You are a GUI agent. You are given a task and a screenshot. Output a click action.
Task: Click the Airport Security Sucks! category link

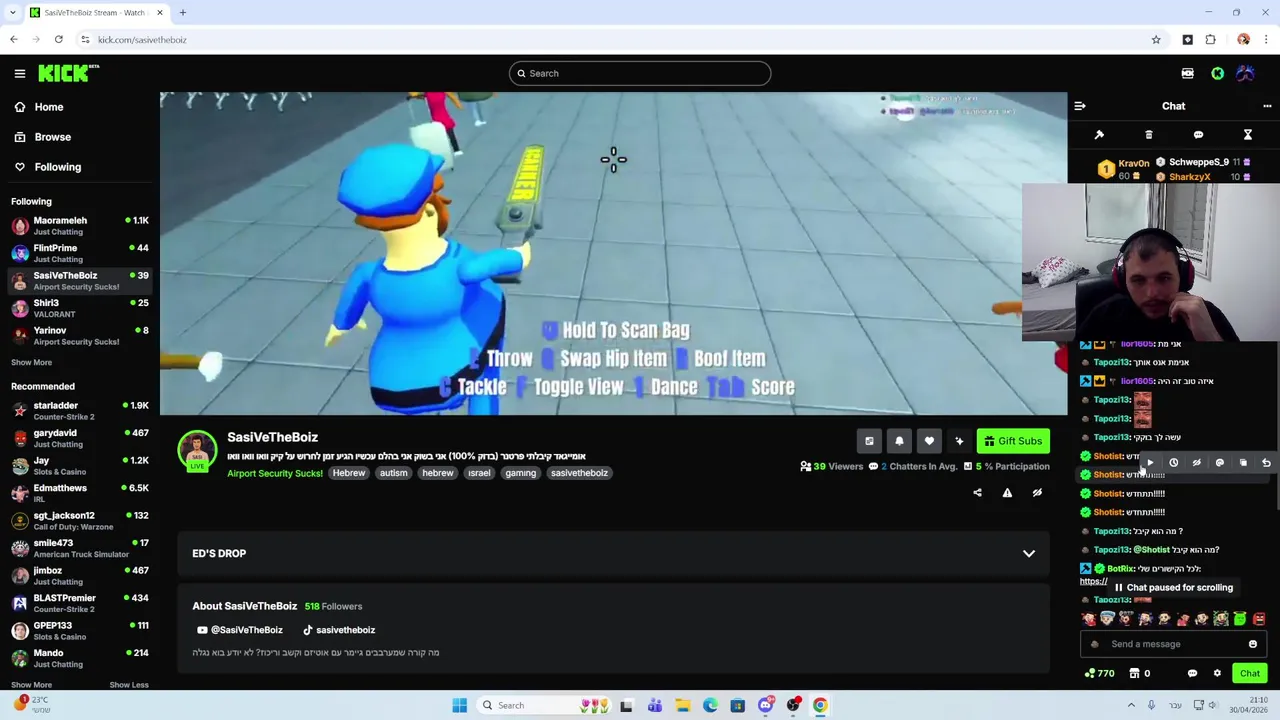274,473
